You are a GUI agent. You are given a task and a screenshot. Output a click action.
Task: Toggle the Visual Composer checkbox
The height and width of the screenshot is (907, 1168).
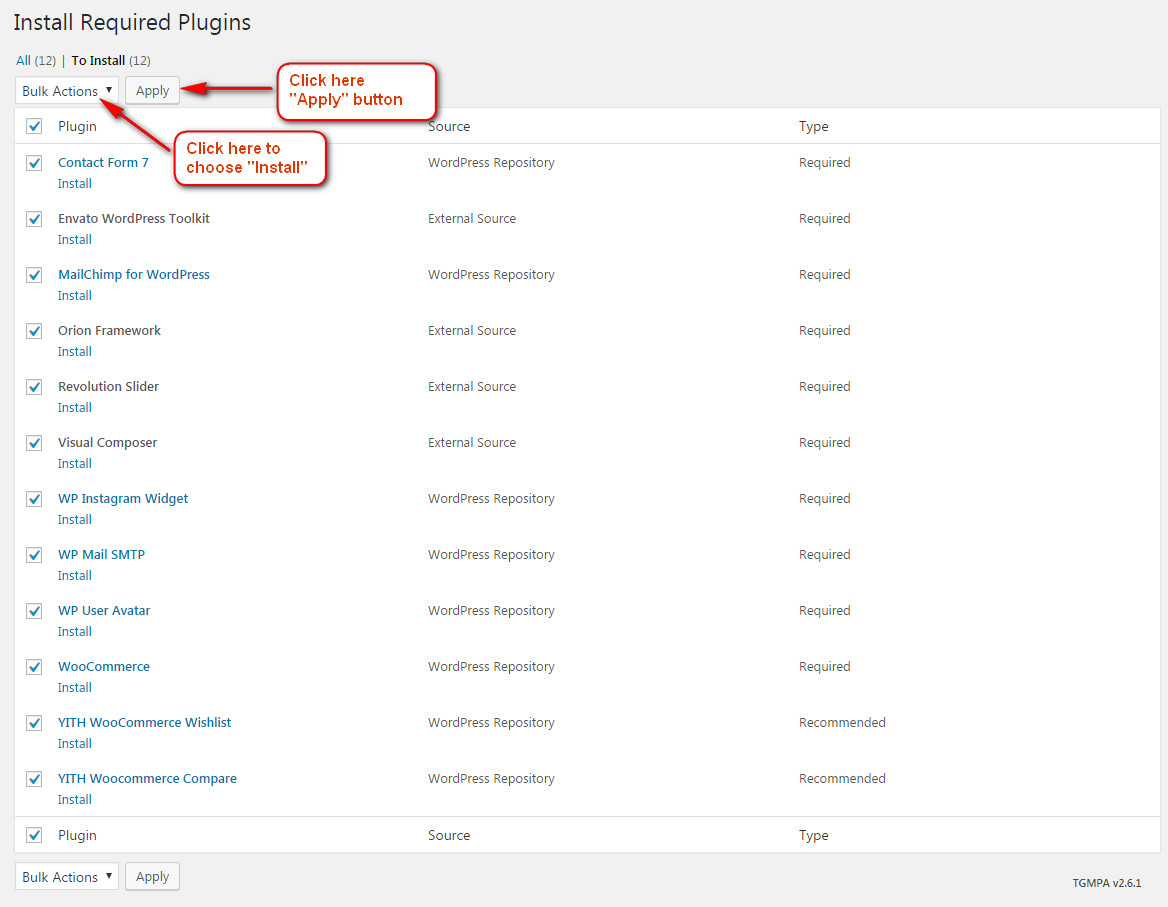point(34,443)
